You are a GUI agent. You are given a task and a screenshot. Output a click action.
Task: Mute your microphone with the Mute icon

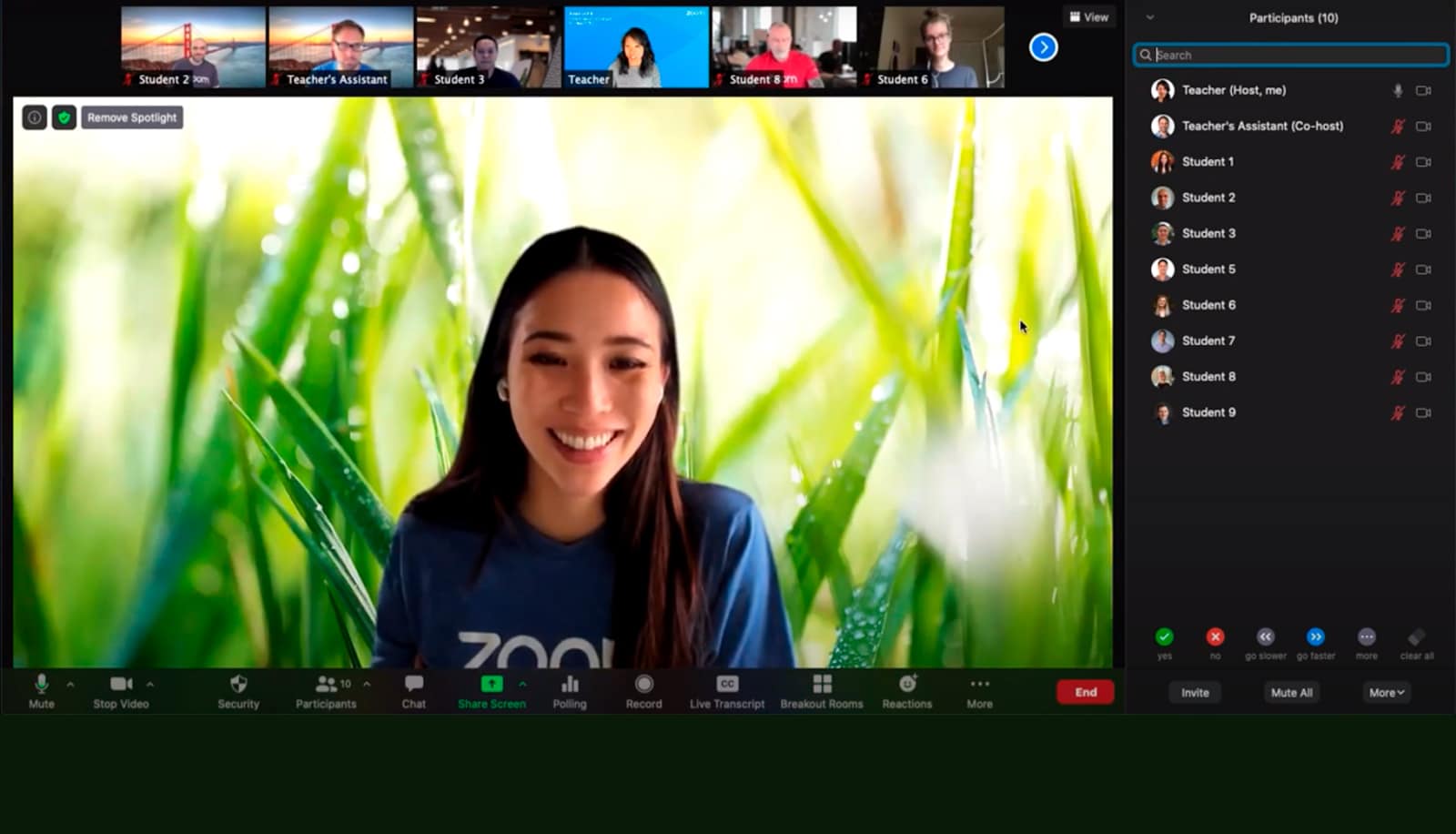(40, 690)
